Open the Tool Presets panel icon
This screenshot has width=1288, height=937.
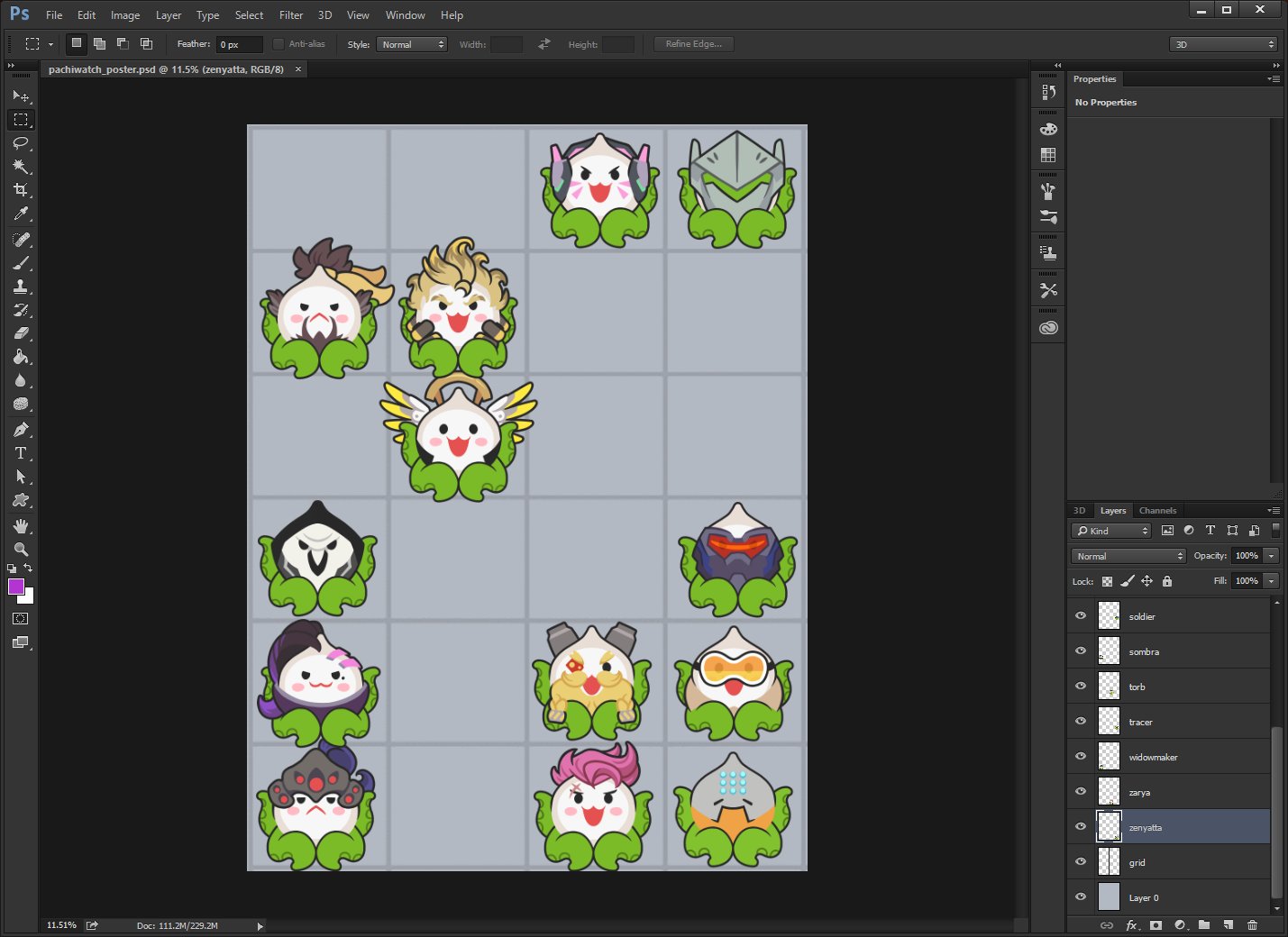pyautogui.click(x=1048, y=290)
